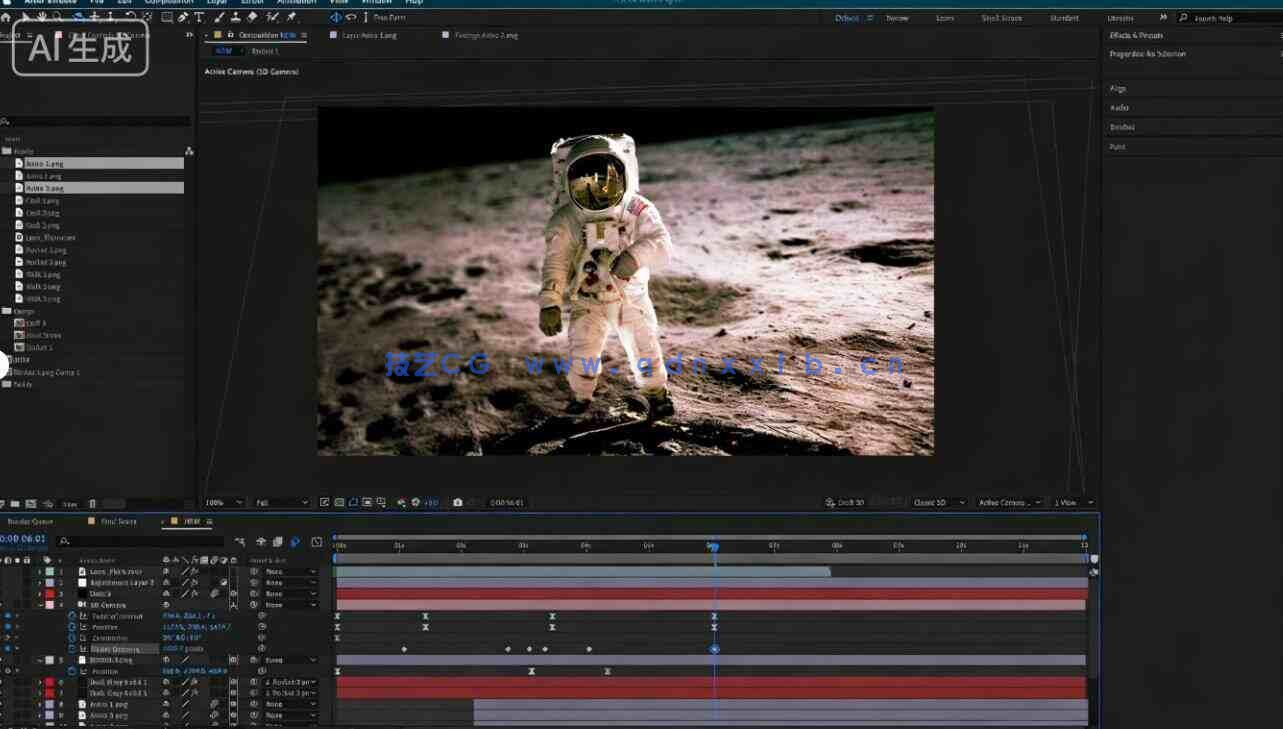The image size is (1283, 729).
Task: Toggle the 3D layer switch for the Dust 3 layer
Action: pyautogui.click(x=234, y=594)
